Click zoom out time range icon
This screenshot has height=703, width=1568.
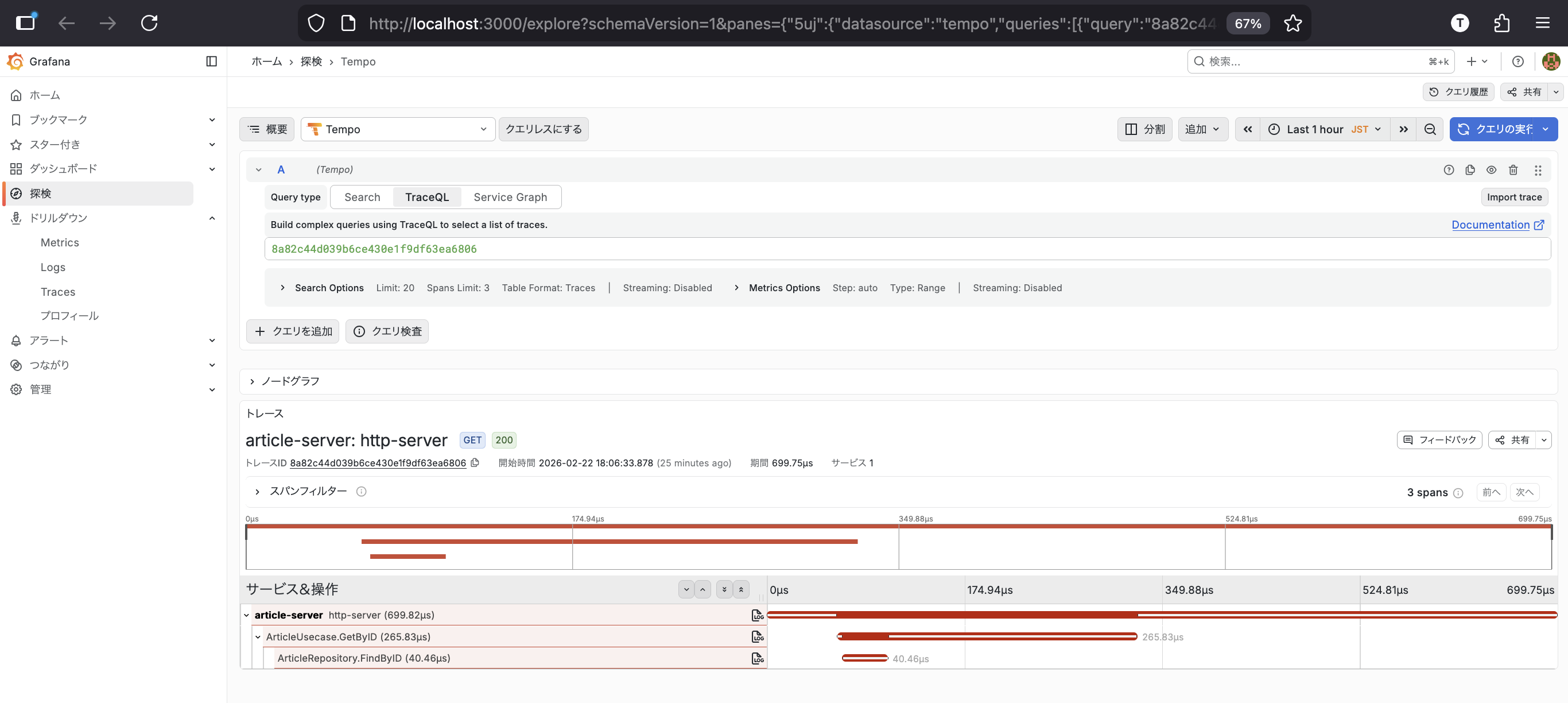coord(1430,129)
